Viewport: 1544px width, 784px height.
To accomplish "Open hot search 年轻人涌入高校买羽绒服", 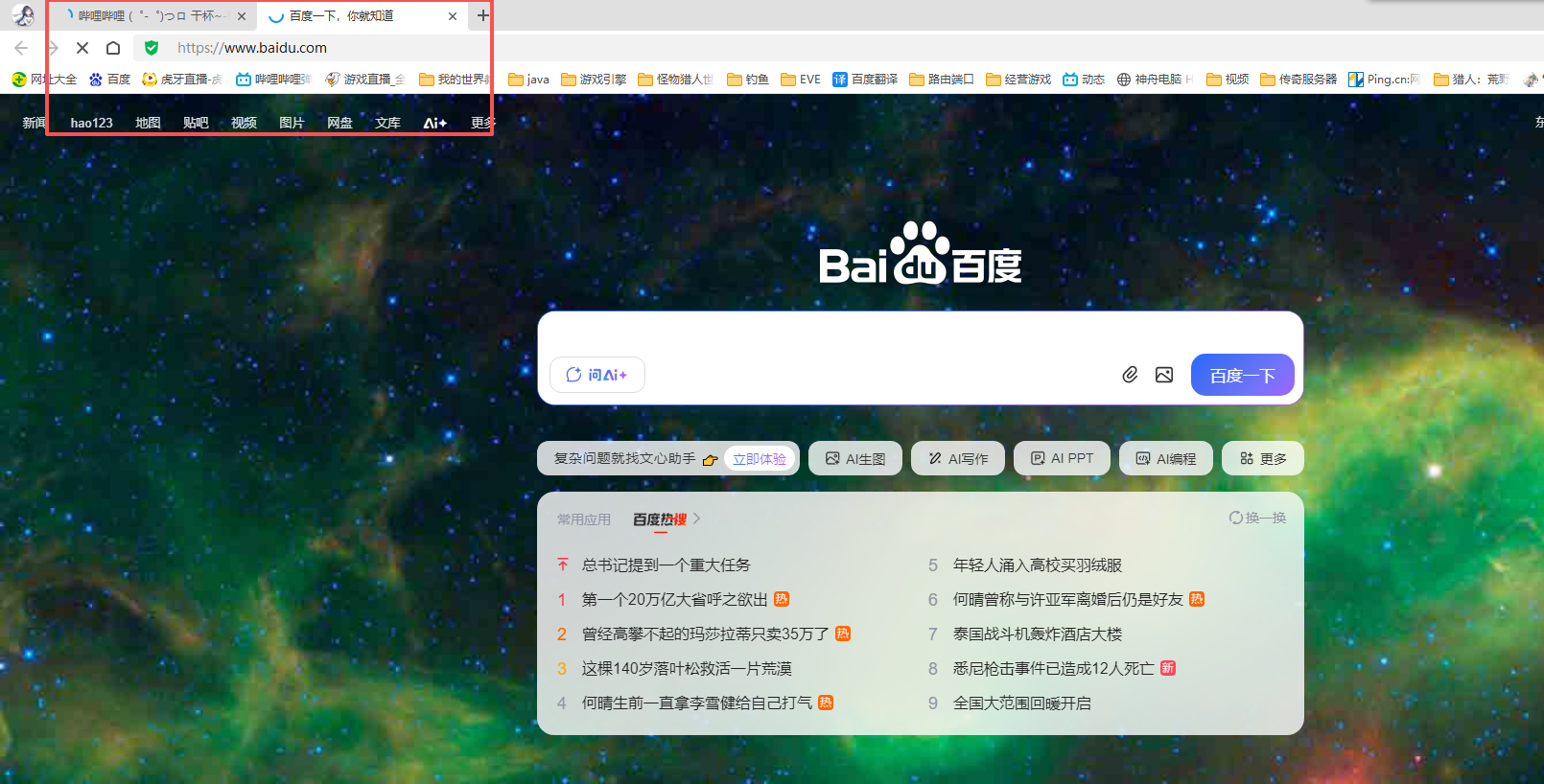I will 1038,565.
